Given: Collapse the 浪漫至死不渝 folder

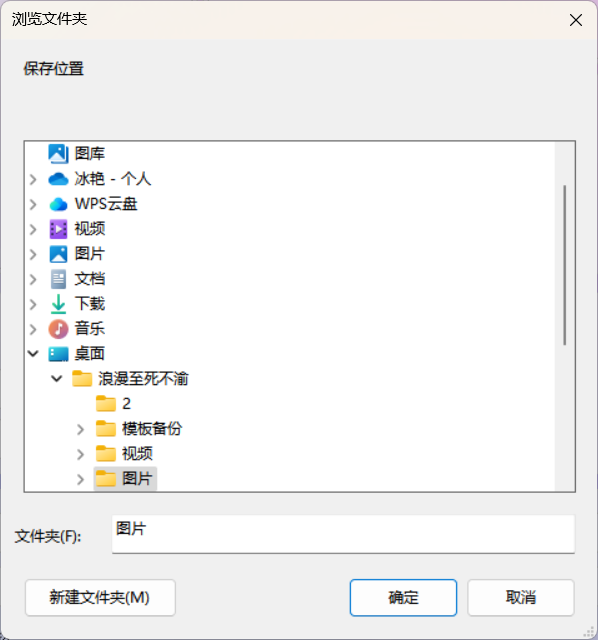Looking at the screenshot, I should 57,379.
